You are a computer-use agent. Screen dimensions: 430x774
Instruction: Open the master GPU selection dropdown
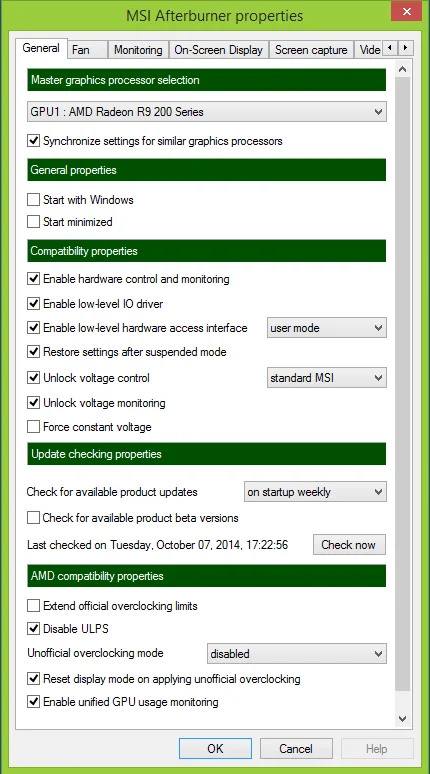point(207,112)
